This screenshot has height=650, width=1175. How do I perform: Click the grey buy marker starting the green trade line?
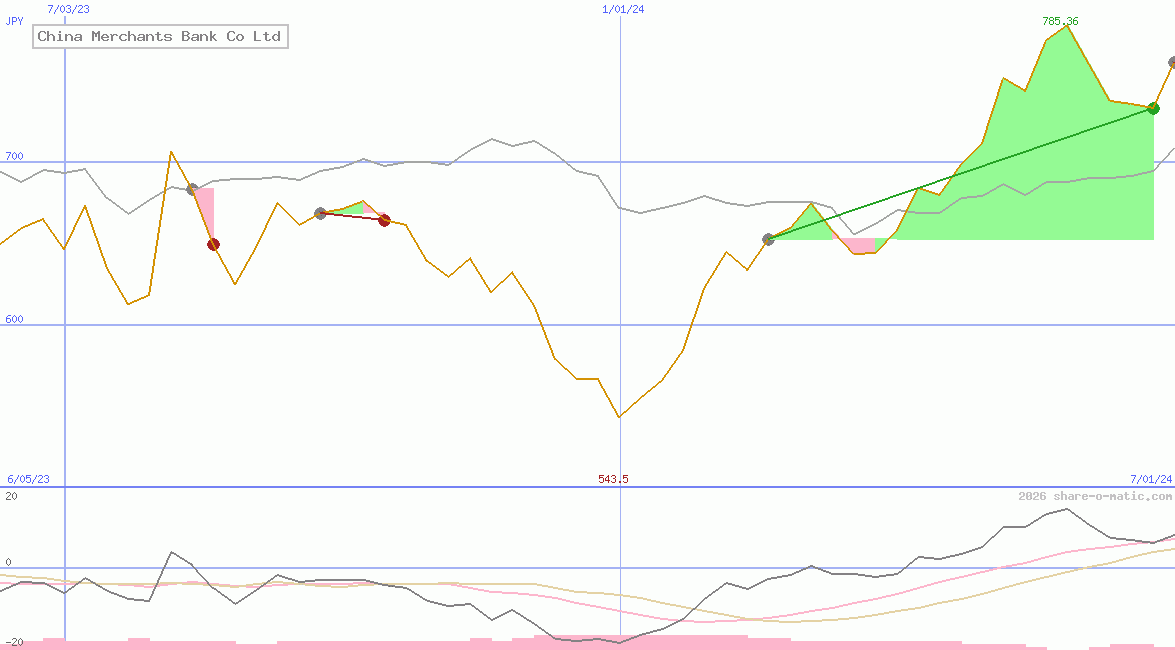point(768,239)
